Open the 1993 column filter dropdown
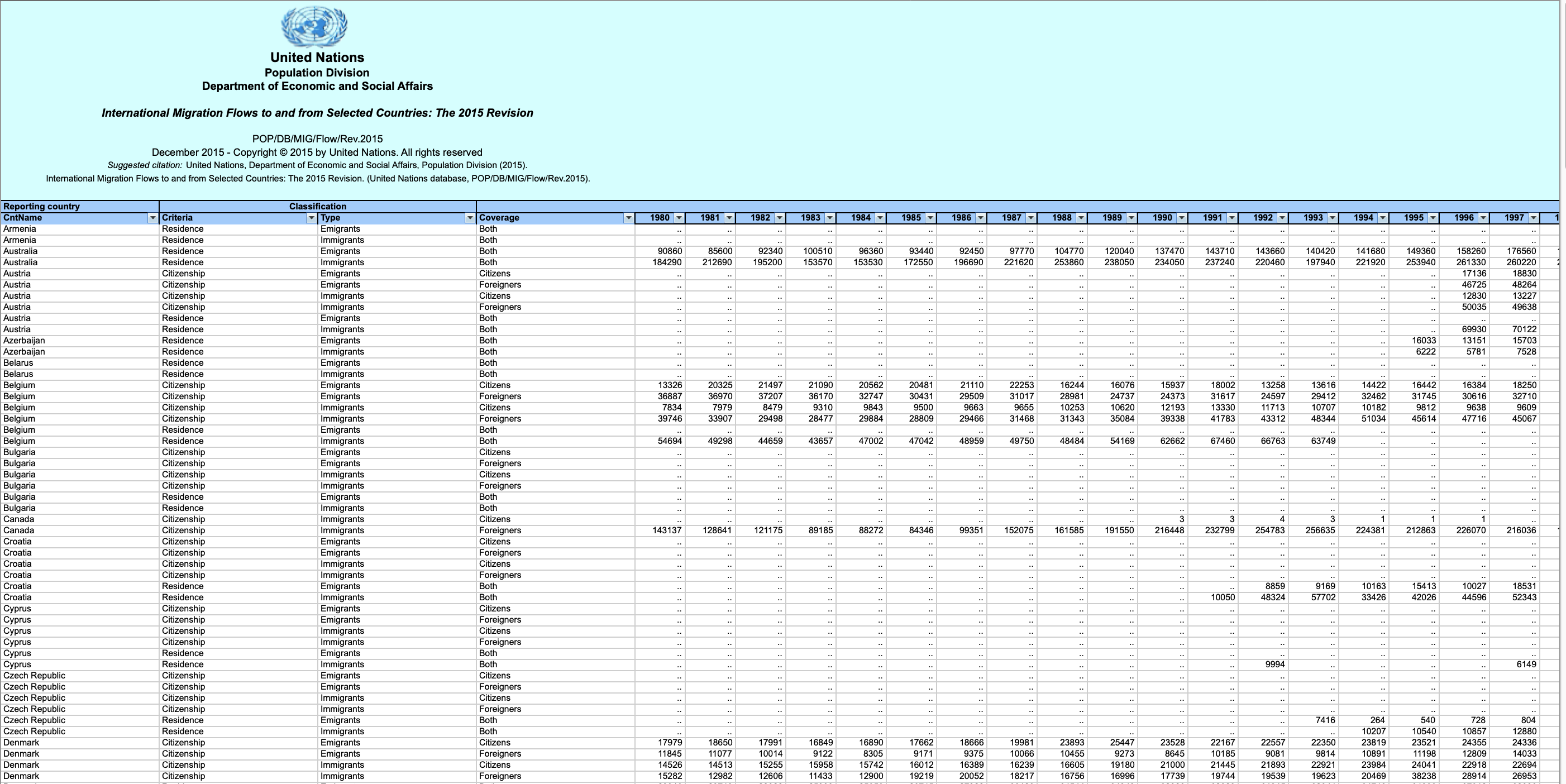Screen dimensions: 1566x784 1332,218
